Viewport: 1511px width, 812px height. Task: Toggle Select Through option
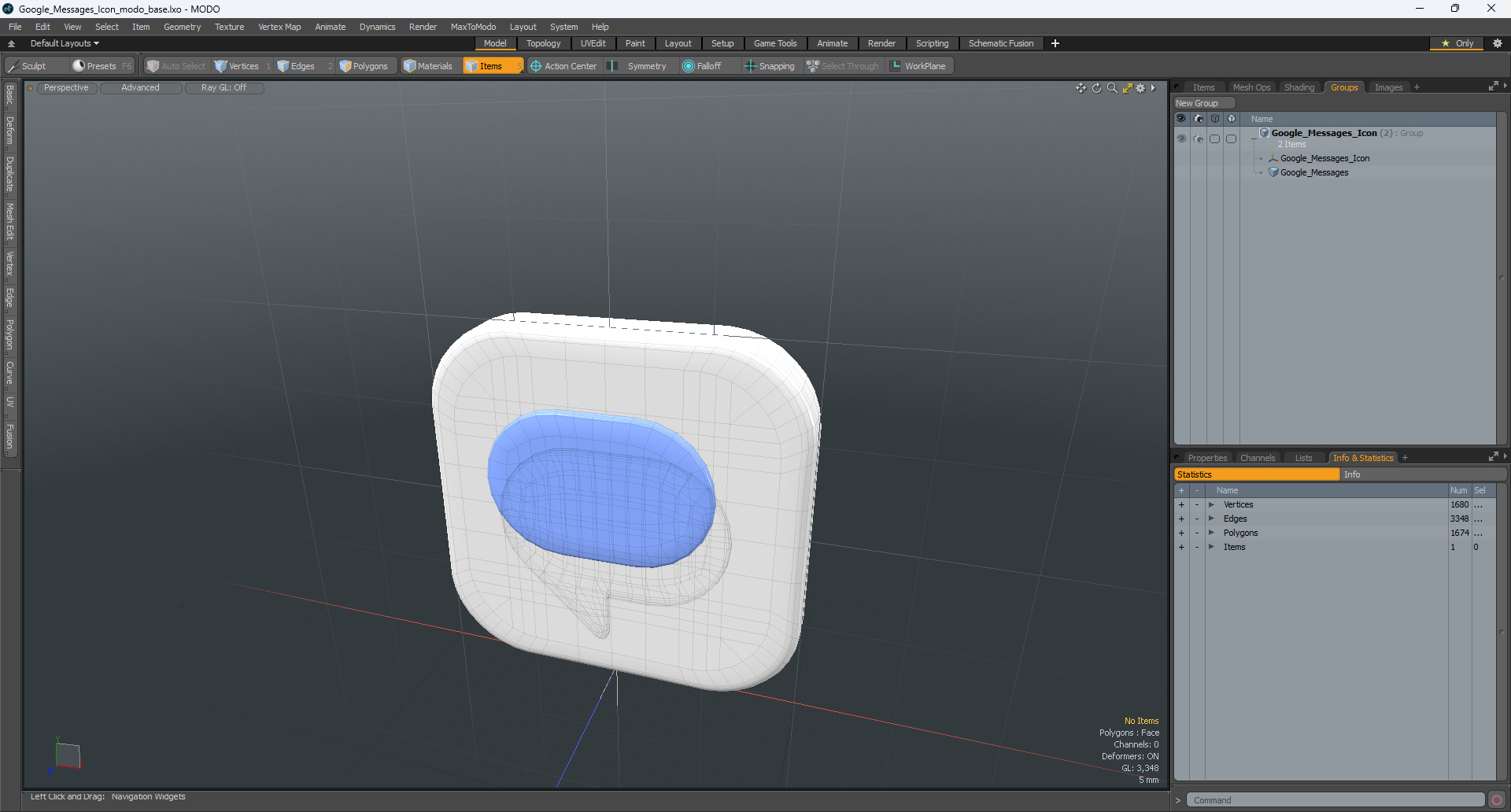[844, 66]
